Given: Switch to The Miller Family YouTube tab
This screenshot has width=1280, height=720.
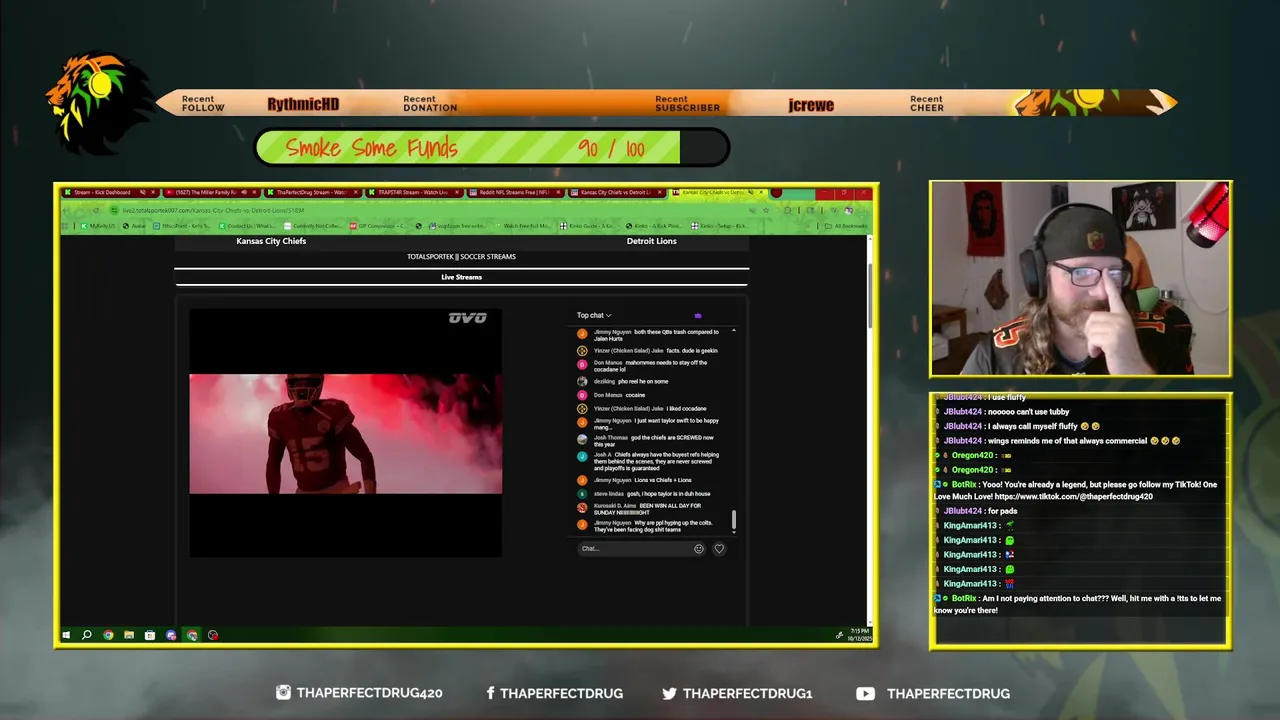Looking at the screenshot, I should pos(210,192).
